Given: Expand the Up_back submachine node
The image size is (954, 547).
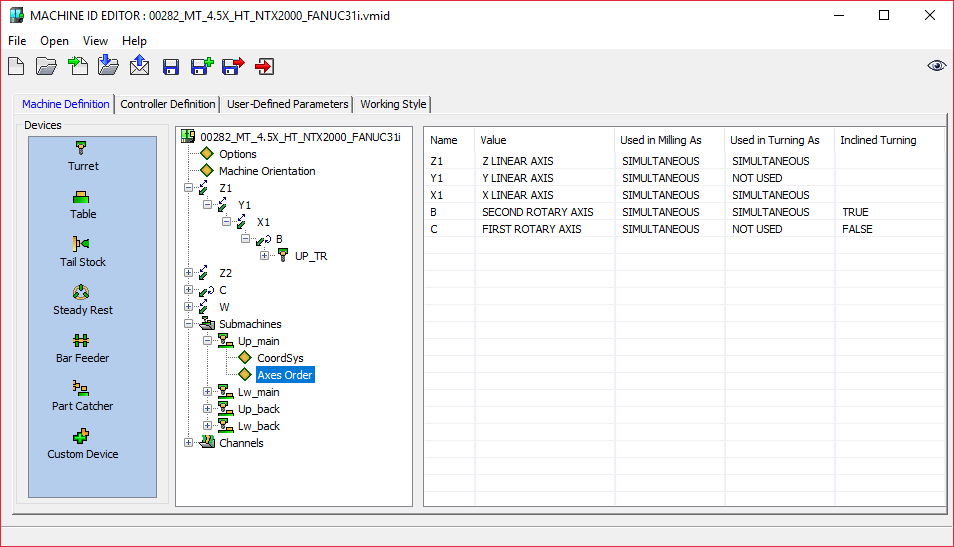Looking at the screenshot, I should coord(207,409).
